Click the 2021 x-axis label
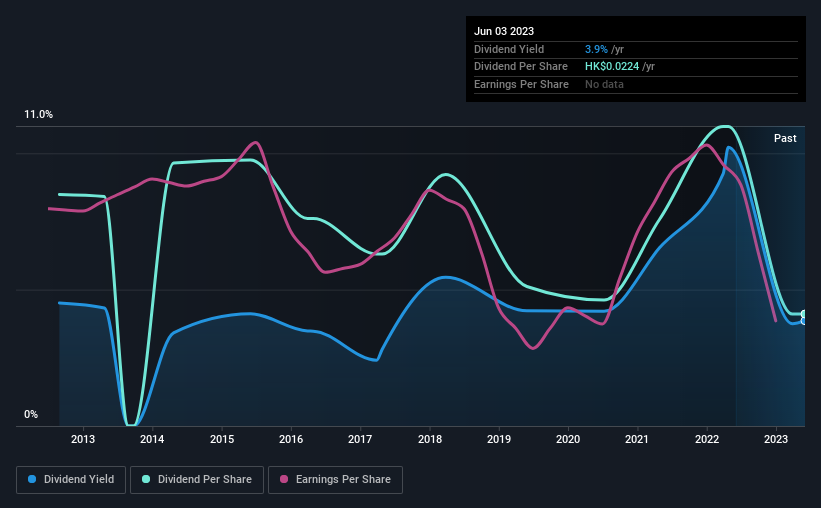 (637, 439)
